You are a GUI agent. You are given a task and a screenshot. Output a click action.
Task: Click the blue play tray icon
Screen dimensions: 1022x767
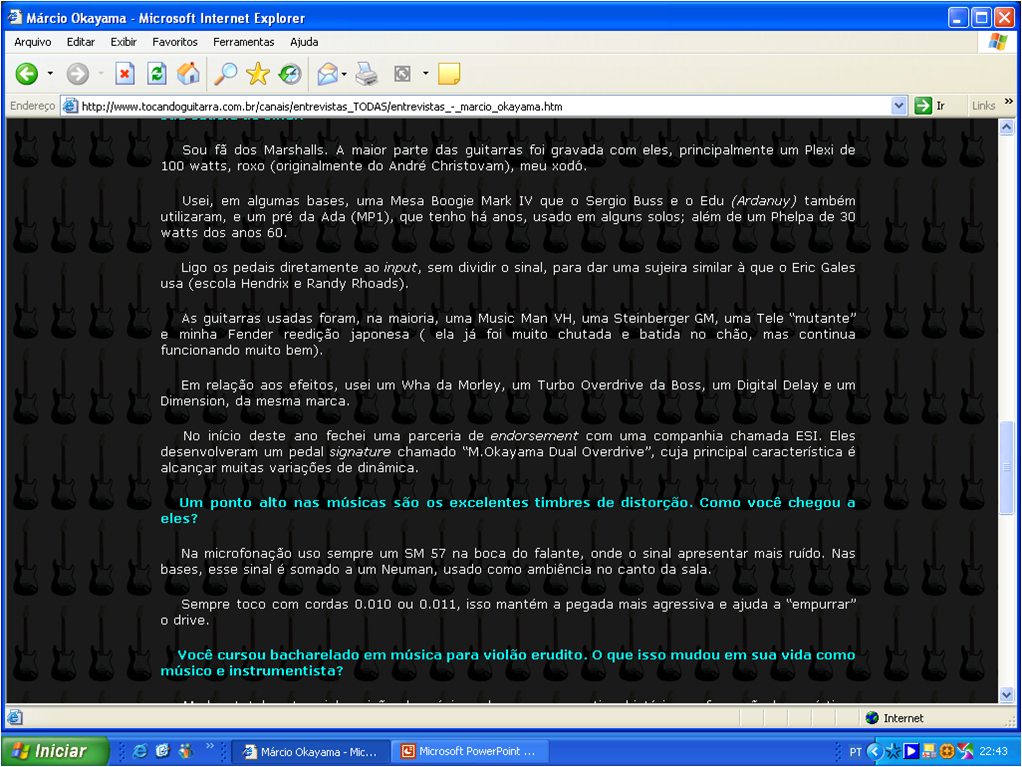click(x=911, y=752)
